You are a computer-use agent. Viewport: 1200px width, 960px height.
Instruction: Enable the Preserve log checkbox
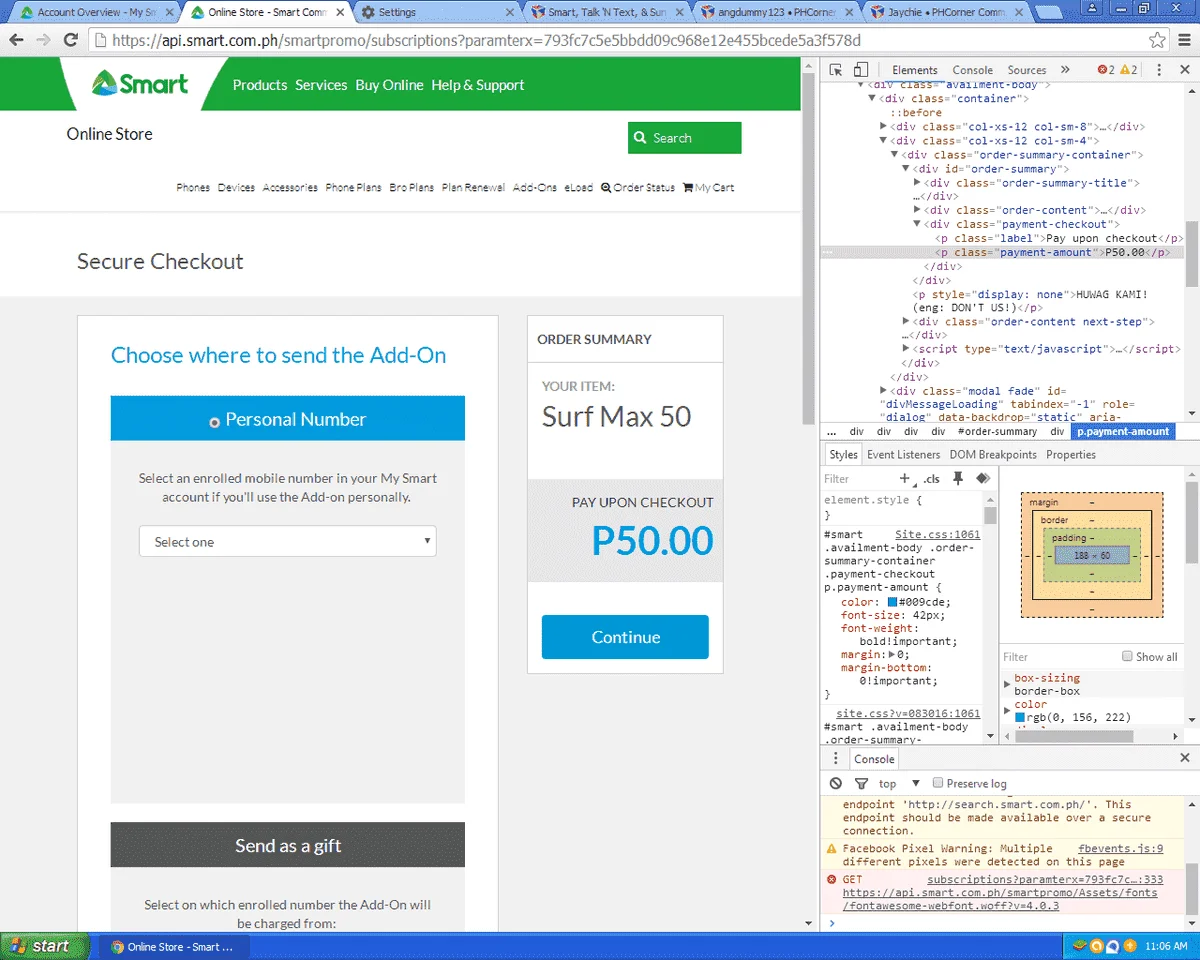(x=938, y=783)
